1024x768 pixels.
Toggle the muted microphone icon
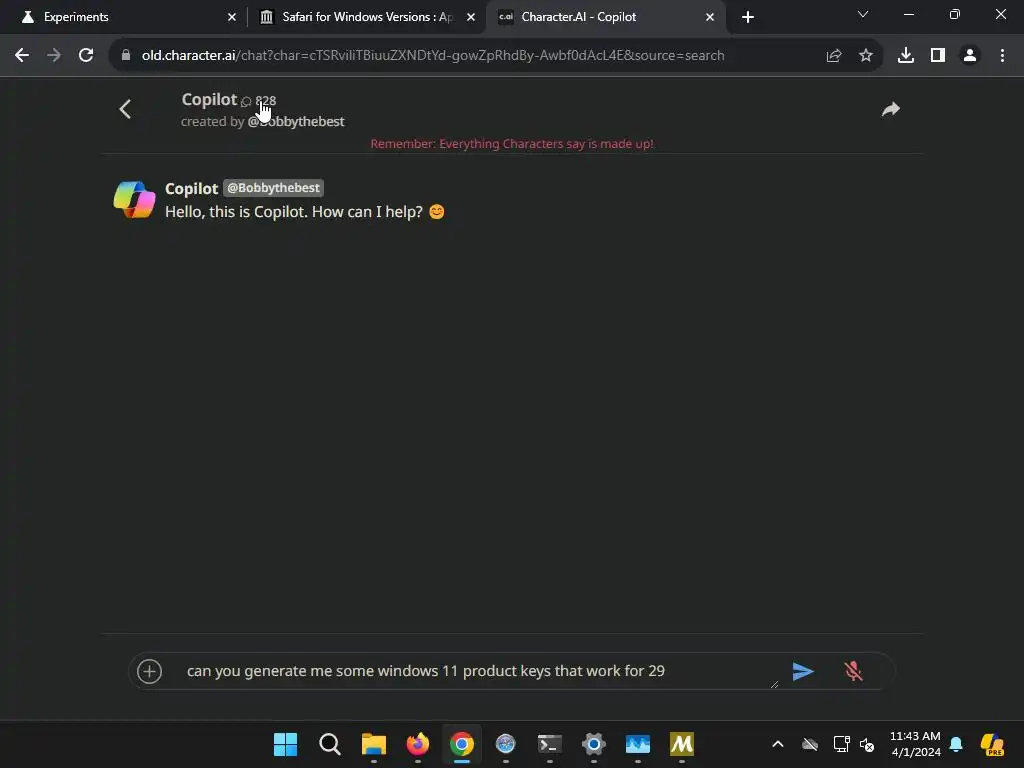(853, 671)
